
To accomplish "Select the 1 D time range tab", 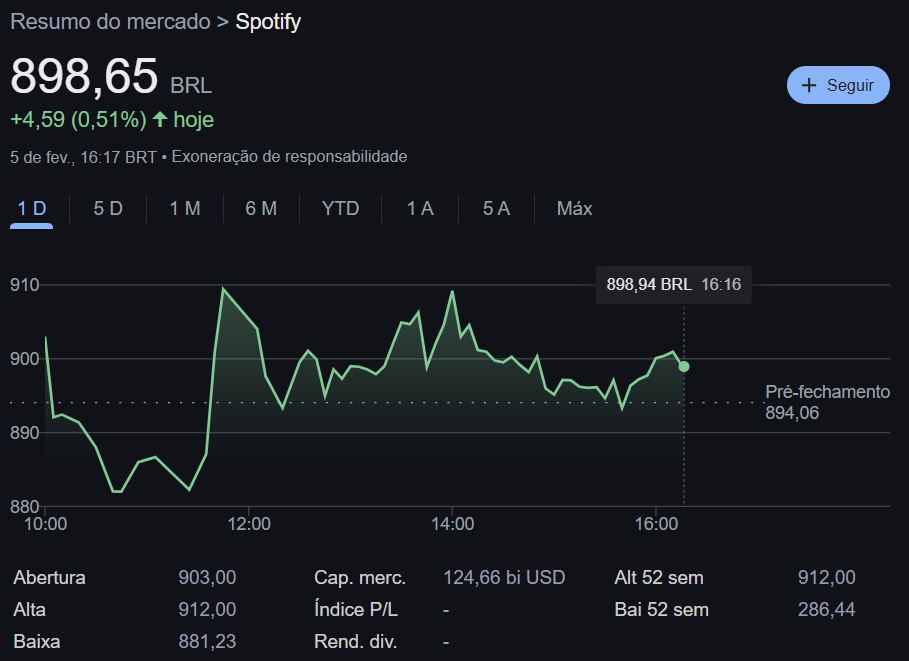I will point(32,208).
